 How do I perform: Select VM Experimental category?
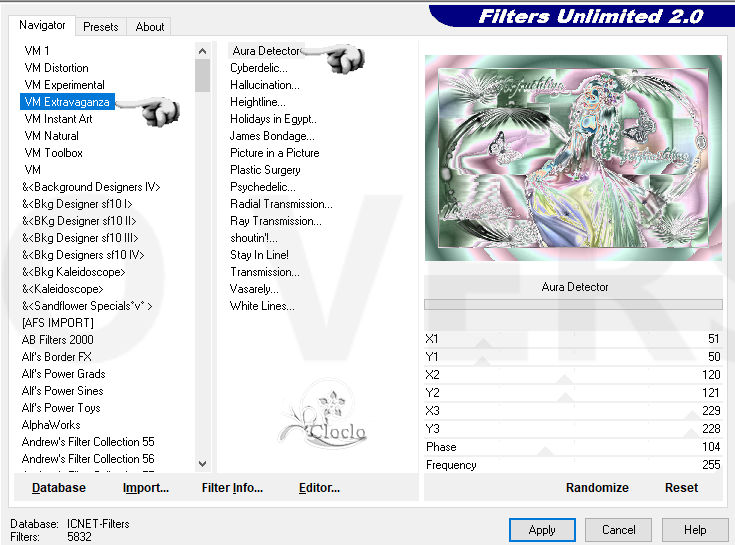pos(64,85)
